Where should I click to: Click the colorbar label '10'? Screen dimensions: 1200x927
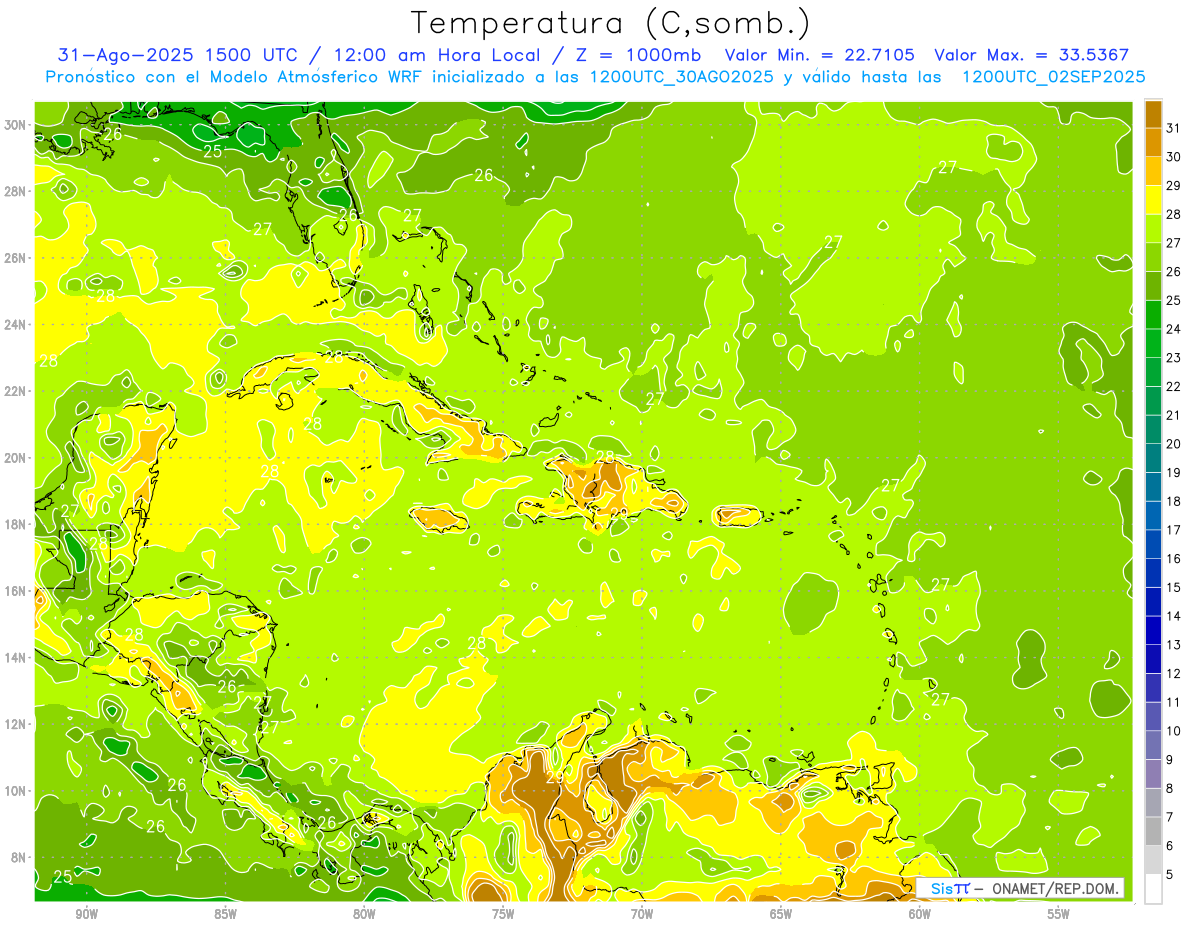click(1173, 731)
